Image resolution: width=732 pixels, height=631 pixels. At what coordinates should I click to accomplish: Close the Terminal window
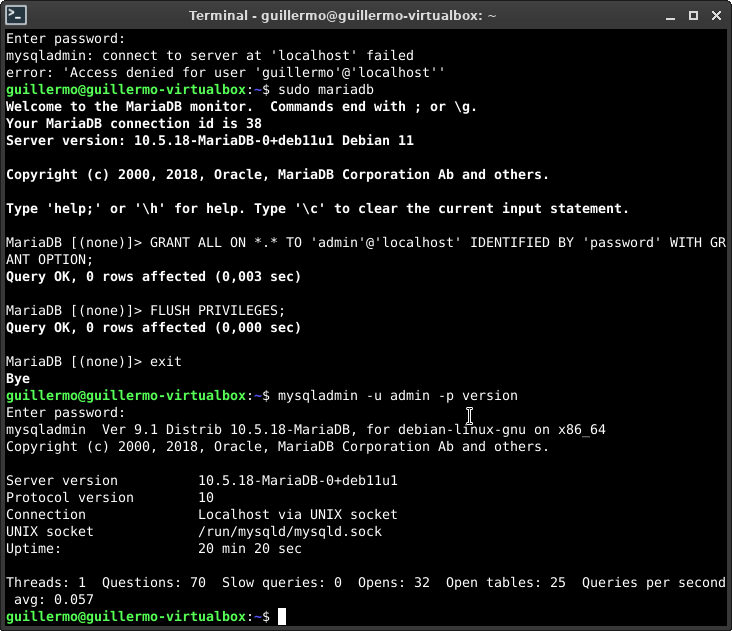713,15
